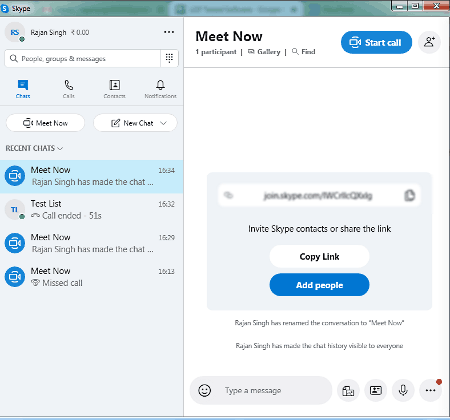Click the ₹ 0.00 Skype credit balance
Image resolution: width=450 pixels, height=420 pixels.
point(80,32)
